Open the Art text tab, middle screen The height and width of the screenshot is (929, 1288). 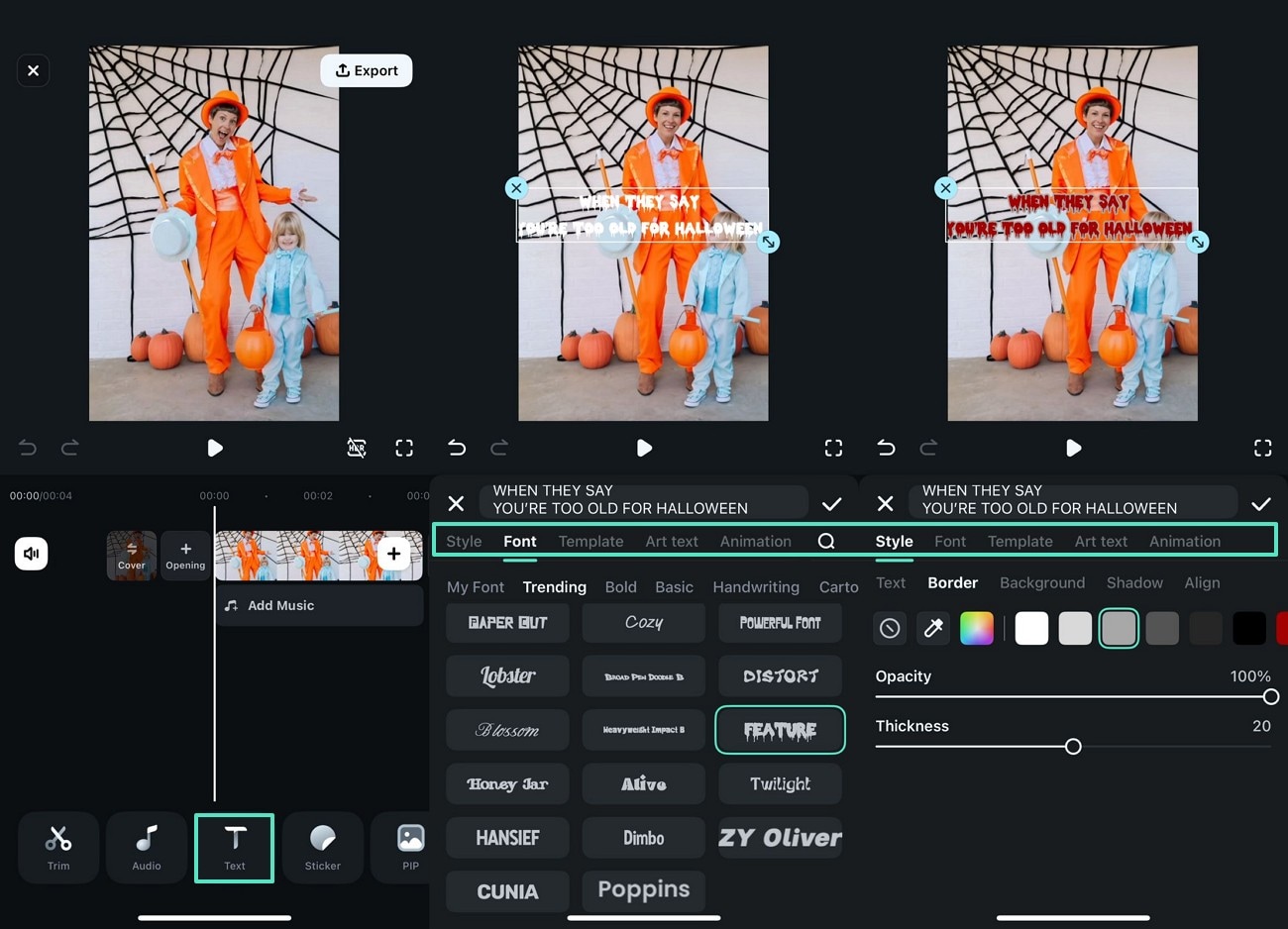(x=672, y=541)
